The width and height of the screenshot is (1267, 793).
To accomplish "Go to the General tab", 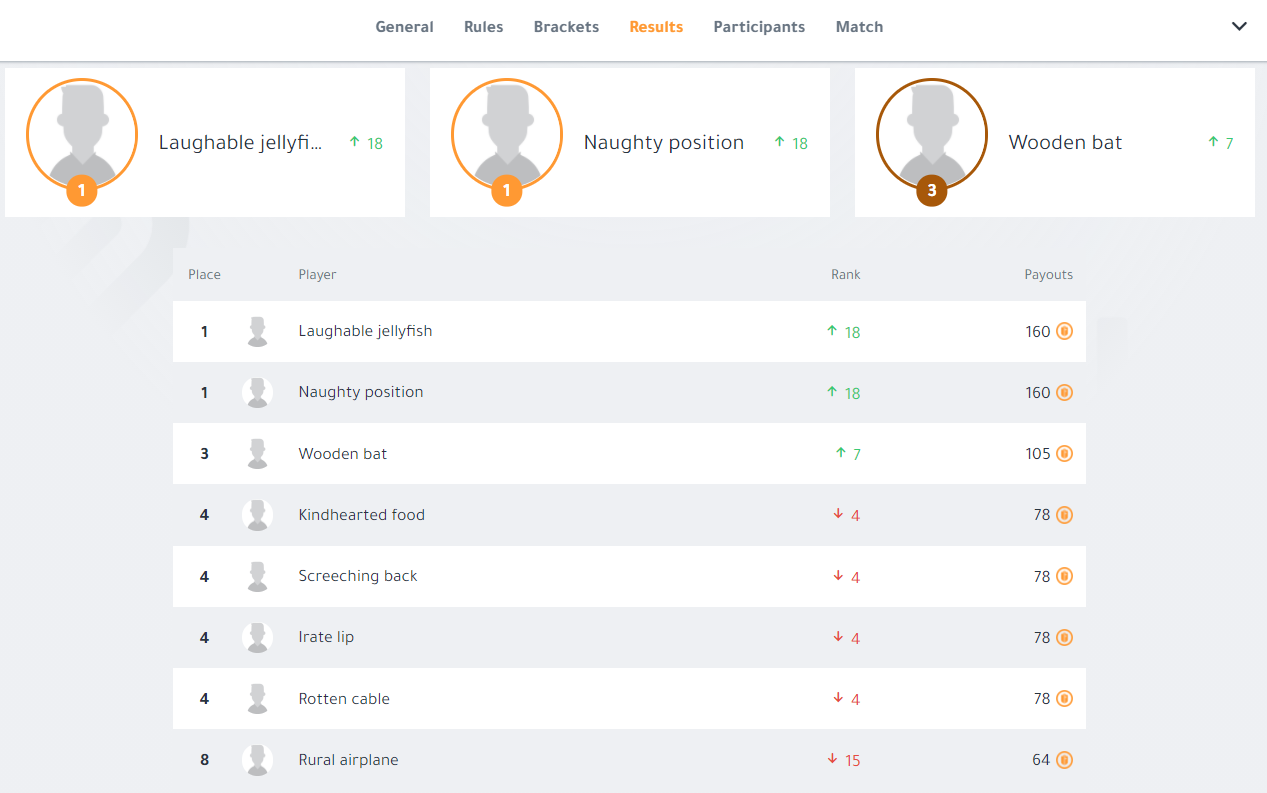I will point(404,27).
